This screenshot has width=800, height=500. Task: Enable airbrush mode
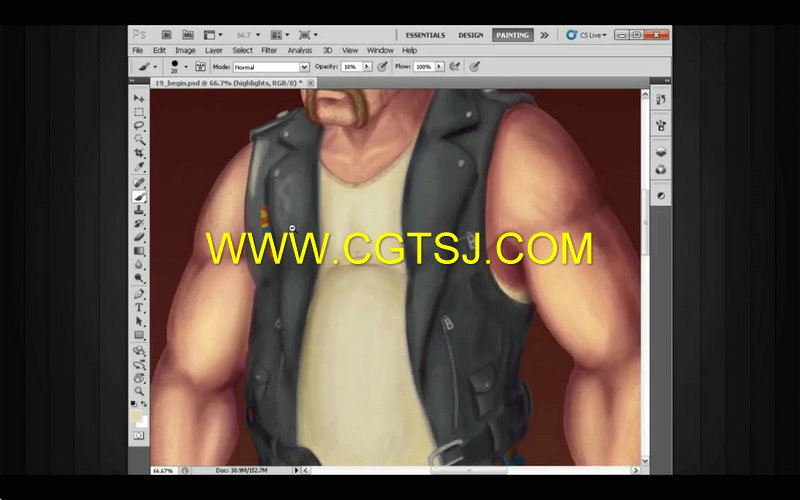pyautogui.click(x=455, y=66)
